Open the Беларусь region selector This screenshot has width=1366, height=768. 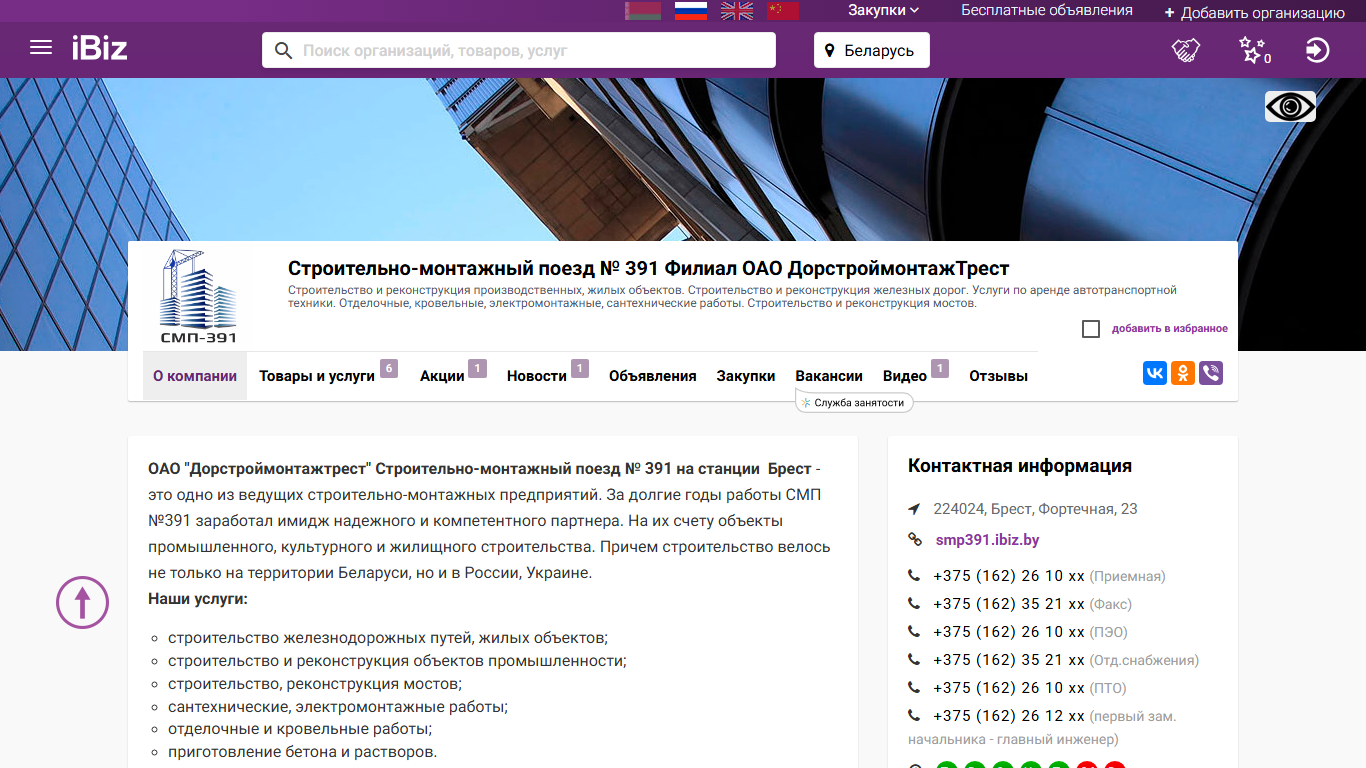[x=872, y=50]
